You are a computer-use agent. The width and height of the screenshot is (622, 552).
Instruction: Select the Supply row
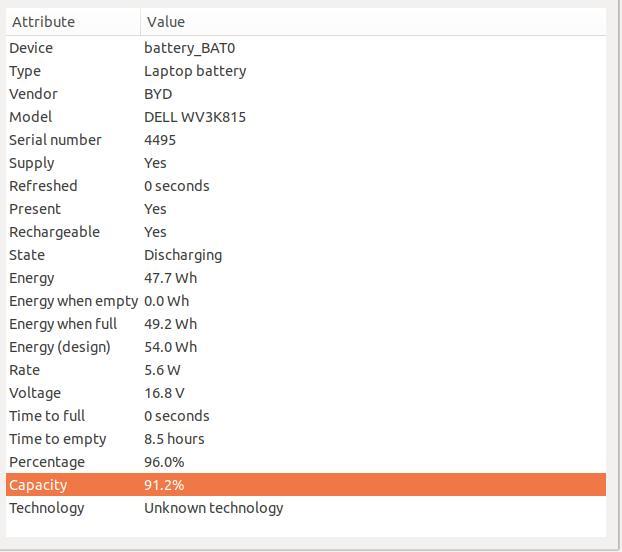coord(306,163)
